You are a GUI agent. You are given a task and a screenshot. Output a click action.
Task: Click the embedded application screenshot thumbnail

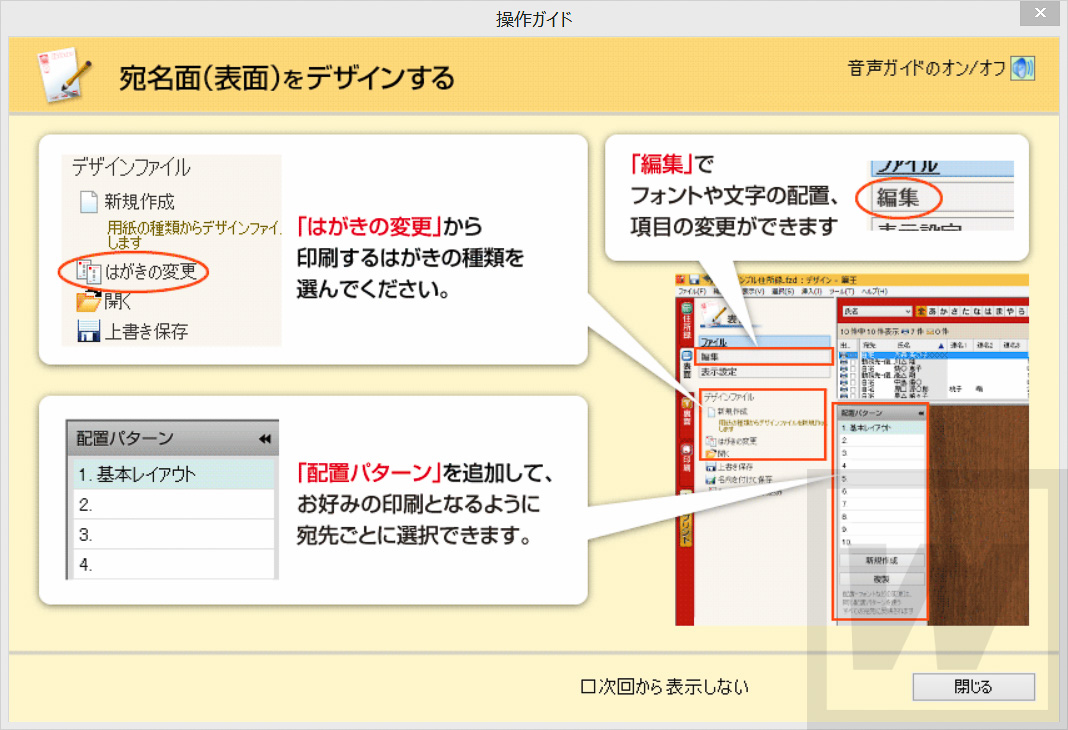click(x=851, y=449)
